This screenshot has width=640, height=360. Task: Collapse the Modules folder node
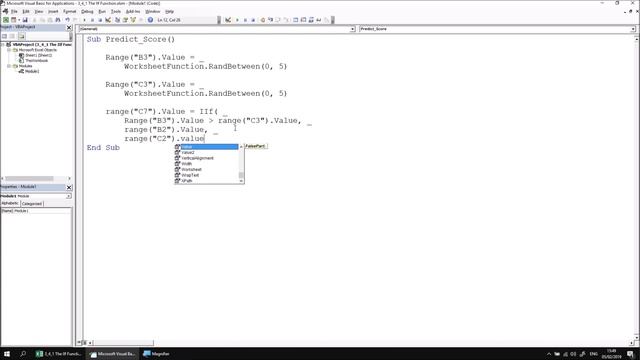(x=9, y=66)
